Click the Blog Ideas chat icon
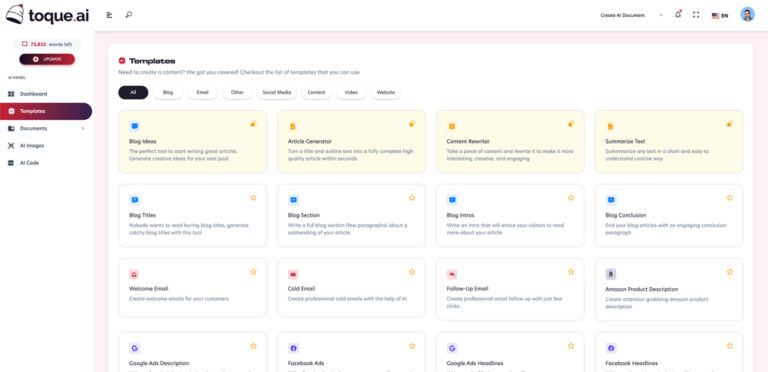The height and width of the screenshot is (372, 768). [x=135, y=126]
